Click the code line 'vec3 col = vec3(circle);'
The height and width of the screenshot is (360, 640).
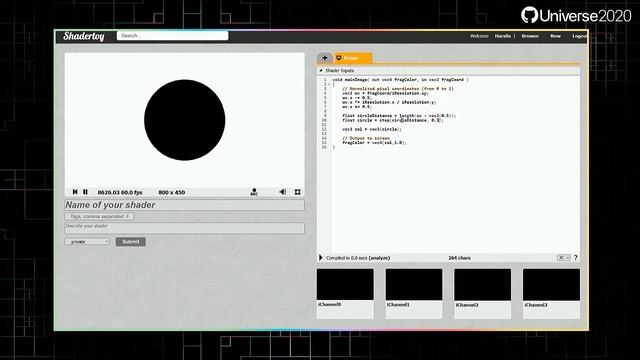(372, 129)
